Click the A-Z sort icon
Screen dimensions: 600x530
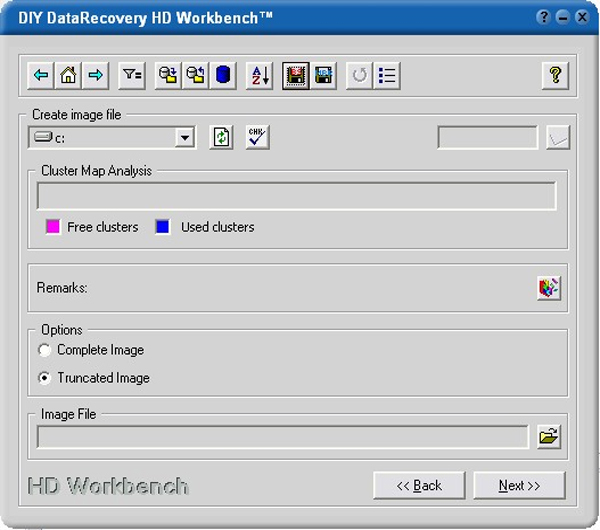click(x=259, y=75)
